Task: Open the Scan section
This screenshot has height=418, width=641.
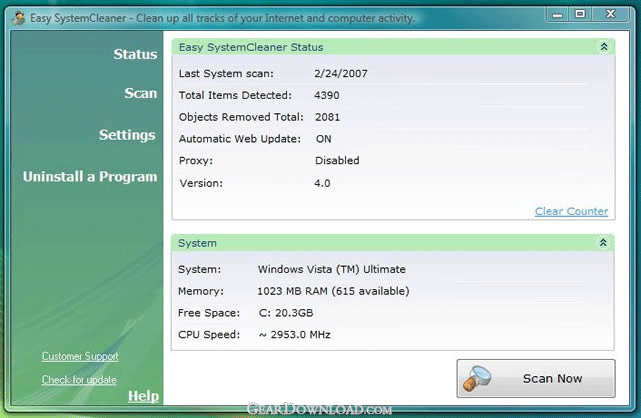Action: tap(141, 93)
